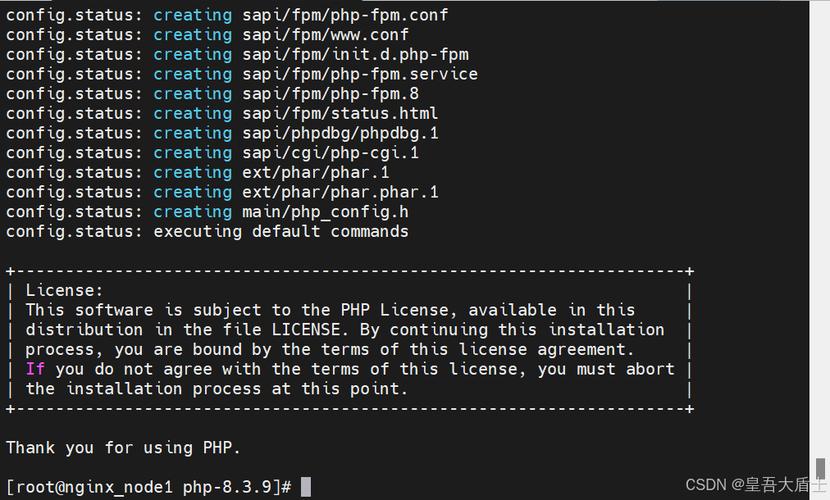
Task: Click the scrollbar thumb at bottom right
Action: [x=820, y=469]
